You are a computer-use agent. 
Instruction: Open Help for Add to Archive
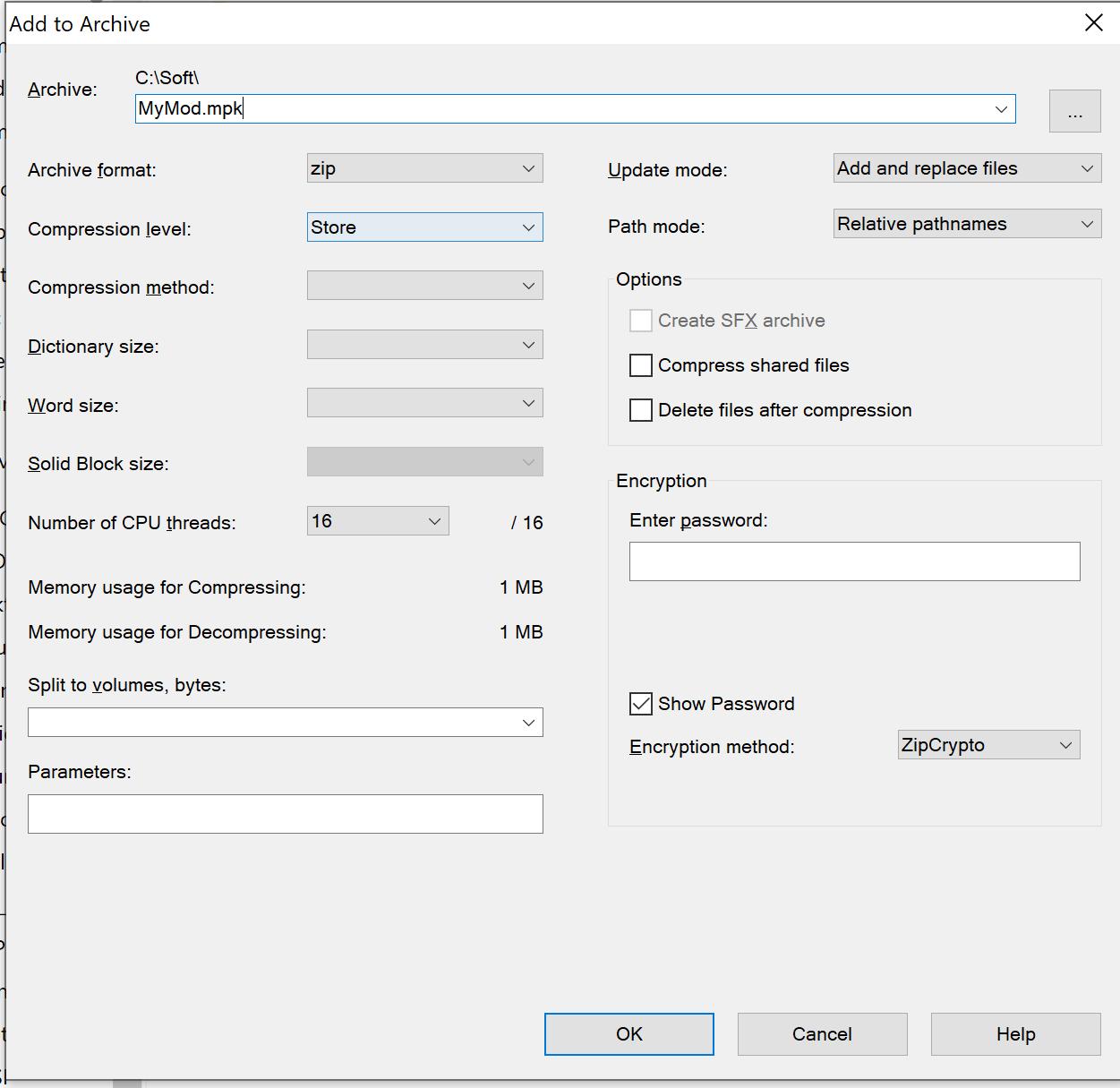tap(1015, 1034)
